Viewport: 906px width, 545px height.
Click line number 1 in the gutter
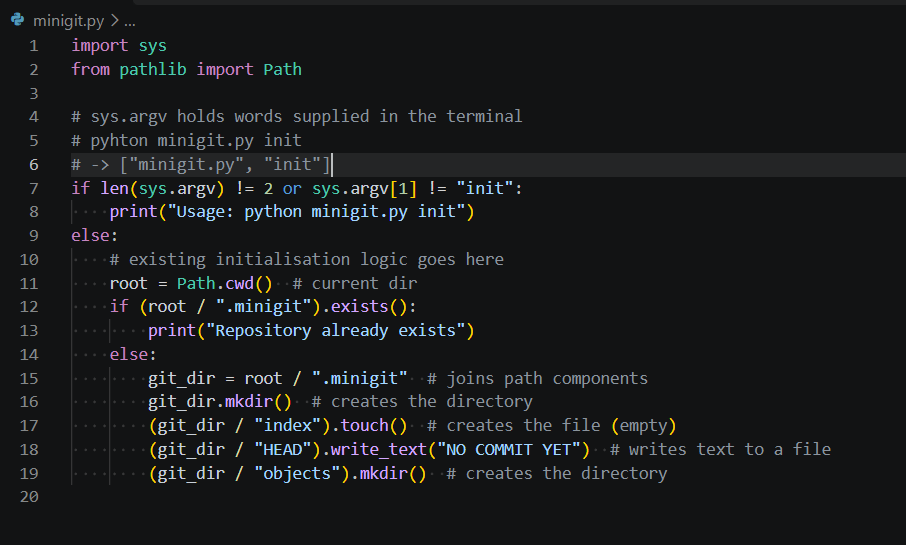tap(34, 46)
